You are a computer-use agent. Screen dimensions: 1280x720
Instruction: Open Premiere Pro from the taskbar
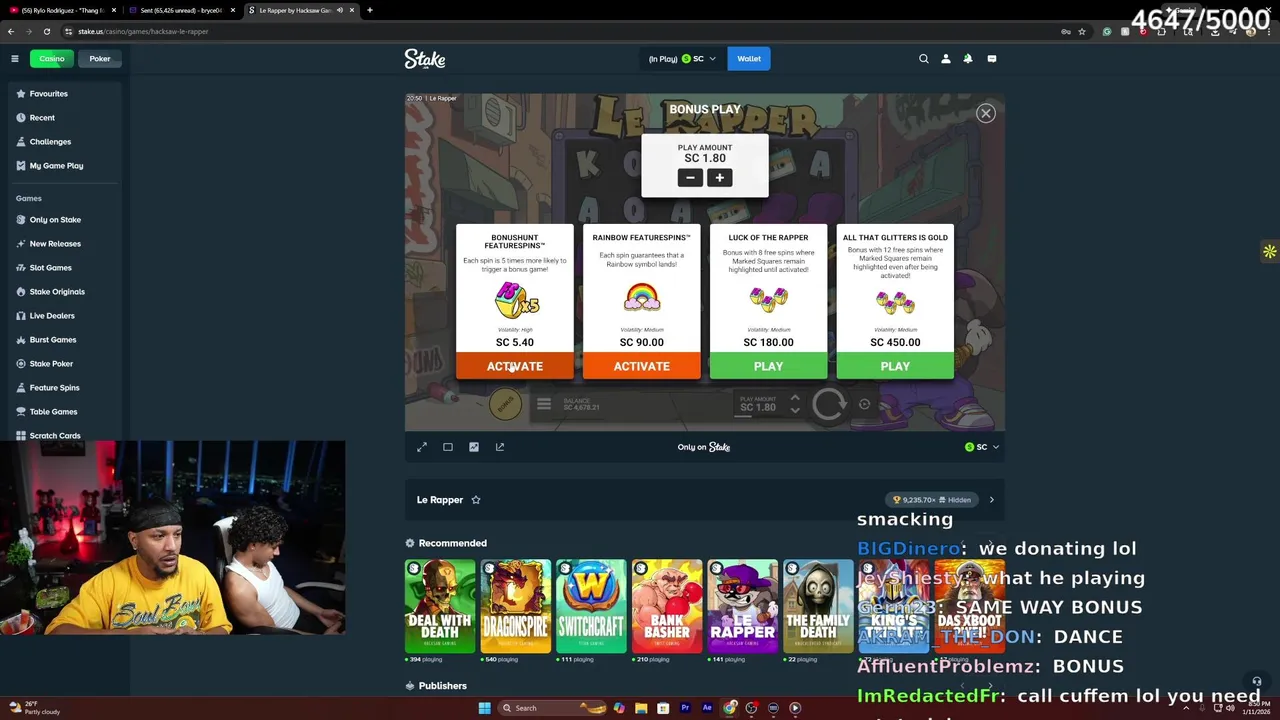(x=685, y=708)
